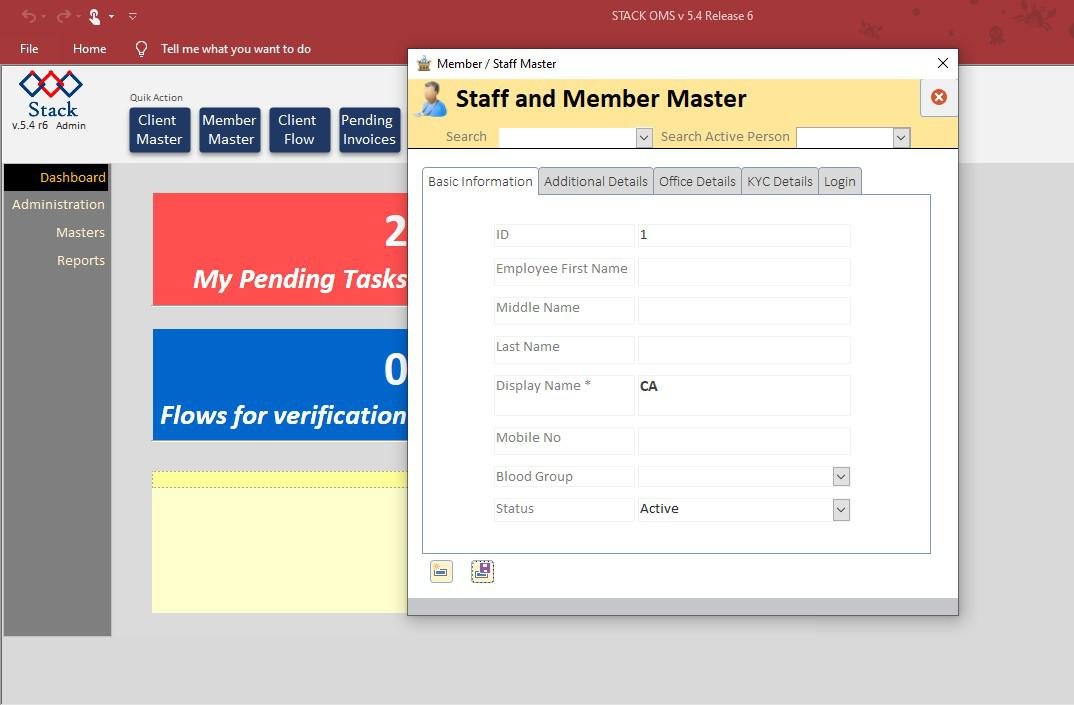Open Customize Quick Access Toolbar arrow
1074x705 pixels.
[x=133, y=16]
